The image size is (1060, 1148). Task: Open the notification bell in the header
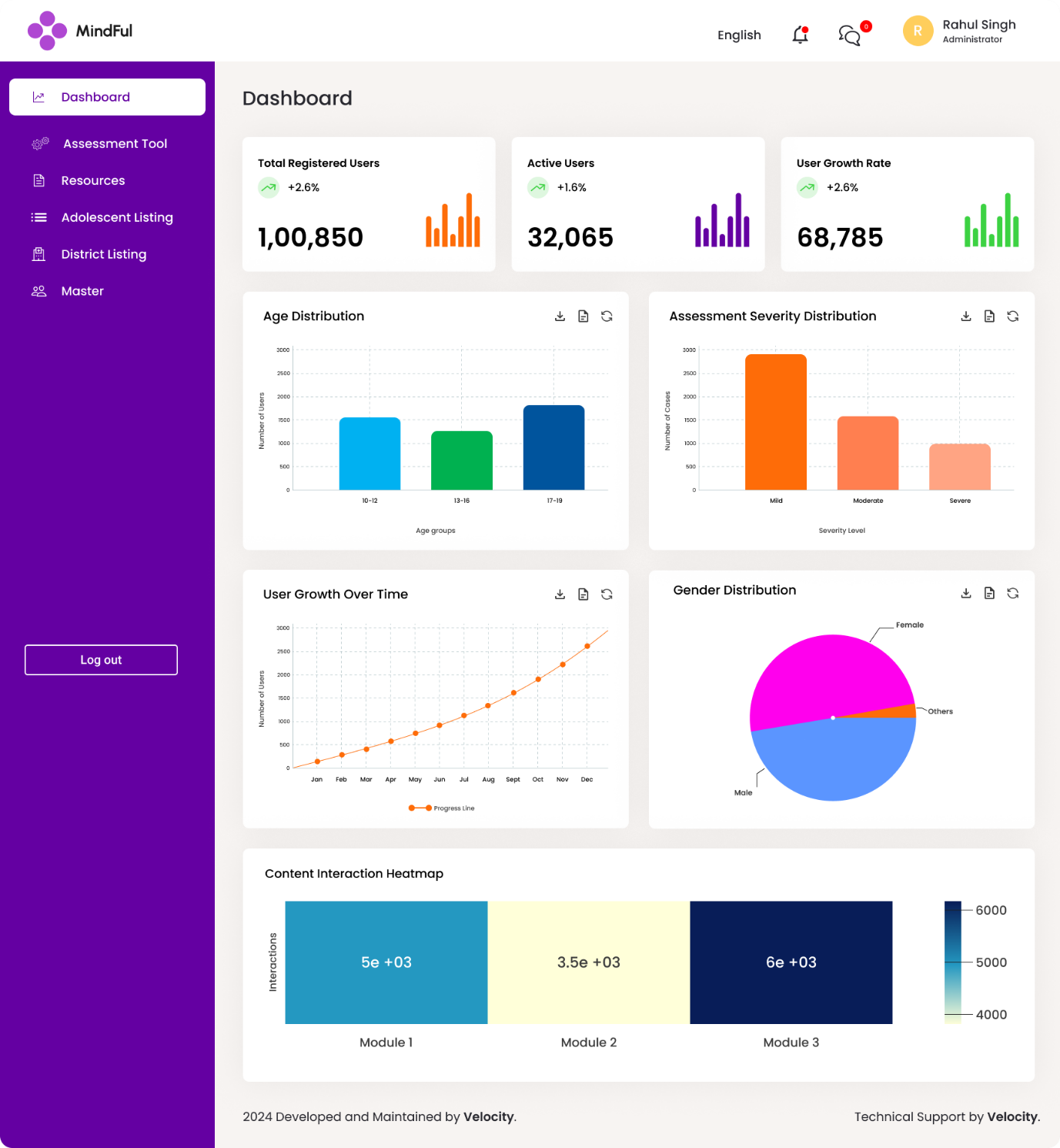pos(799,35)
